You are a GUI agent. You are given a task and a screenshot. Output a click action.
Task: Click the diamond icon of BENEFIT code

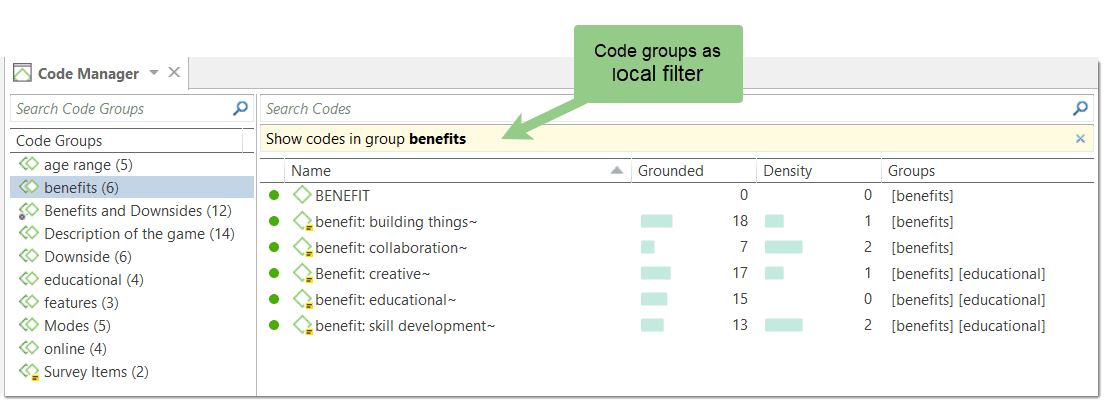tap(302, 196)
